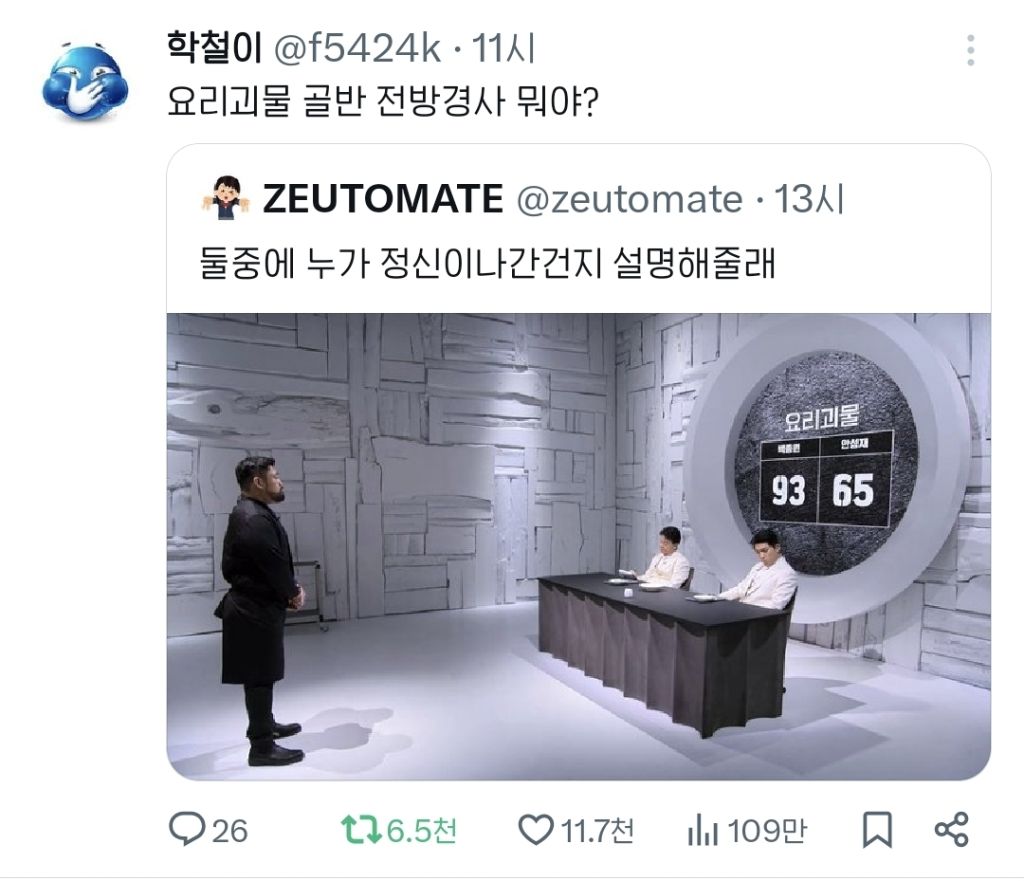Image resolution: width=1024 pixels, height=881 pixels.
Task: Open 학철이's blue emoji profile avatar
Action: click(85, 82)
